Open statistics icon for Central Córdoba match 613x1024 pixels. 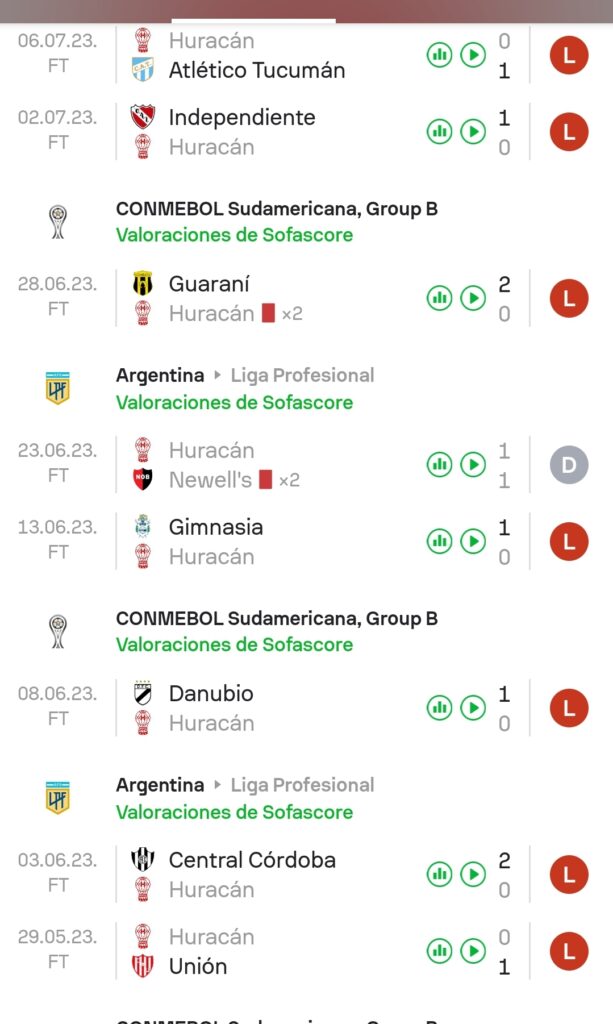coord(439,874)
